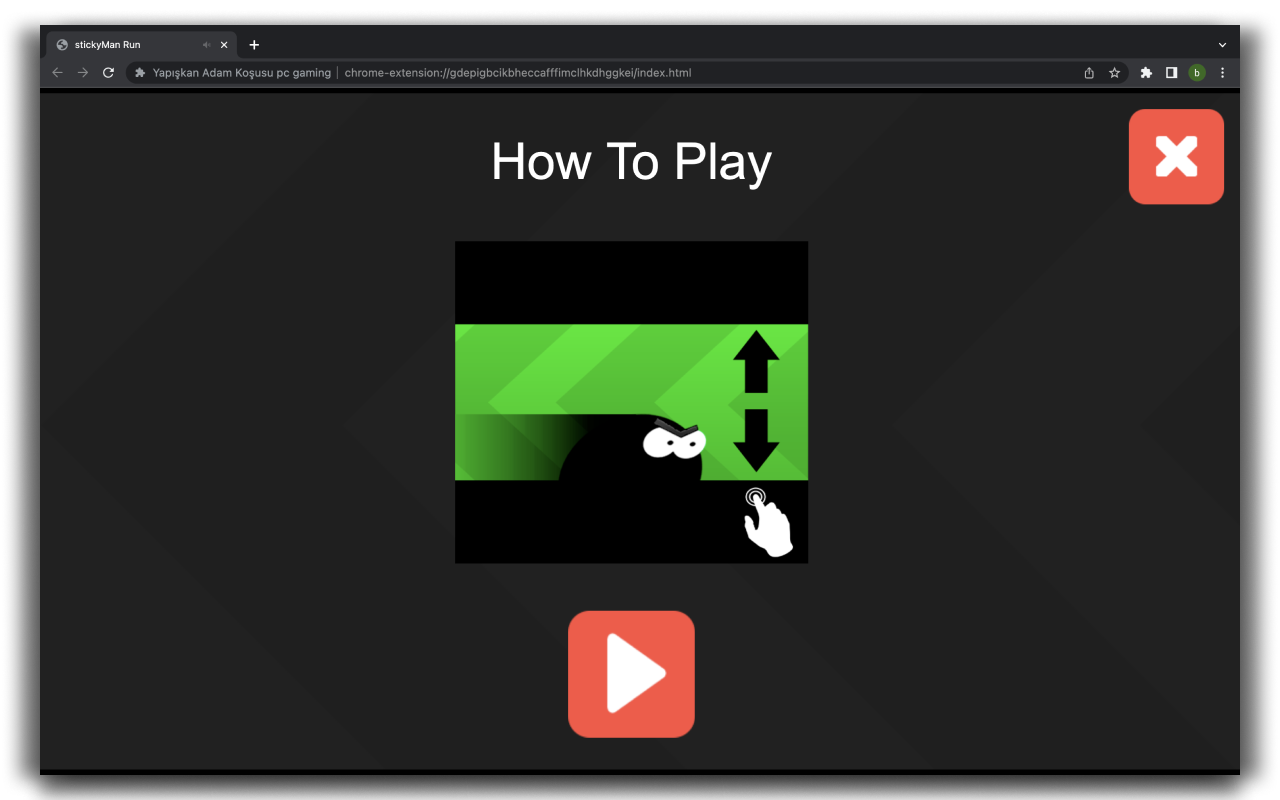
Task: Open the three-dot browser menu
Action: click(1222, 72)
